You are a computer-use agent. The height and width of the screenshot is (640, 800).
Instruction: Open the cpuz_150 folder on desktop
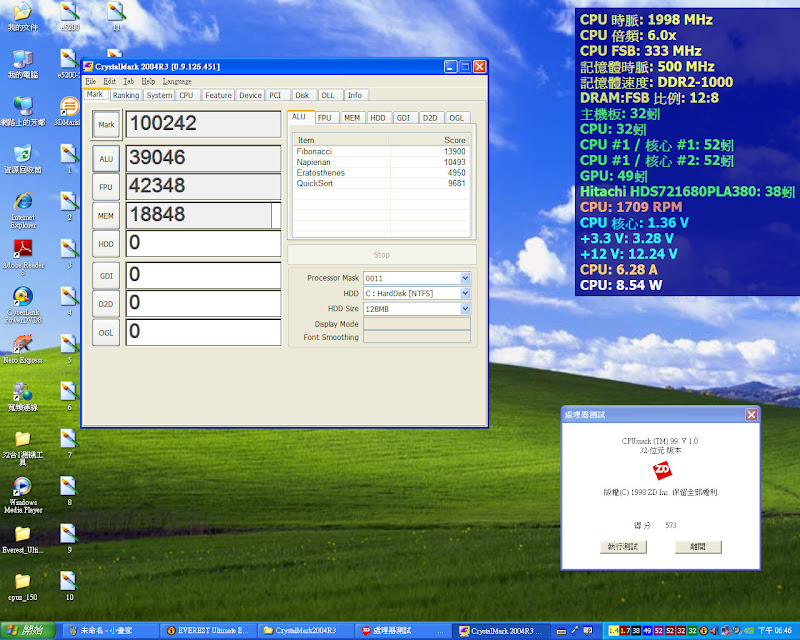22,581
